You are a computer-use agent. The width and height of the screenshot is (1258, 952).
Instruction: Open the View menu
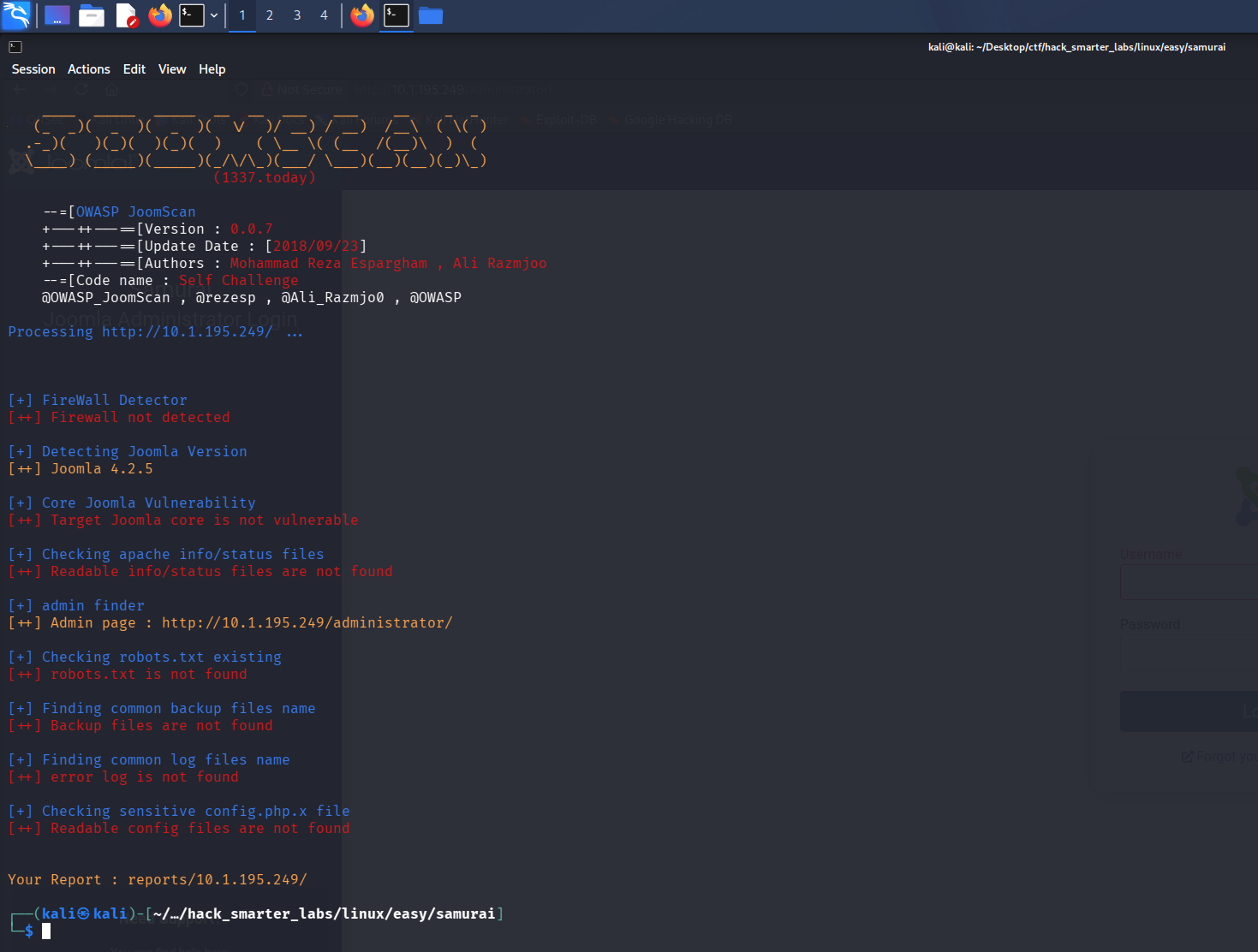172,69
